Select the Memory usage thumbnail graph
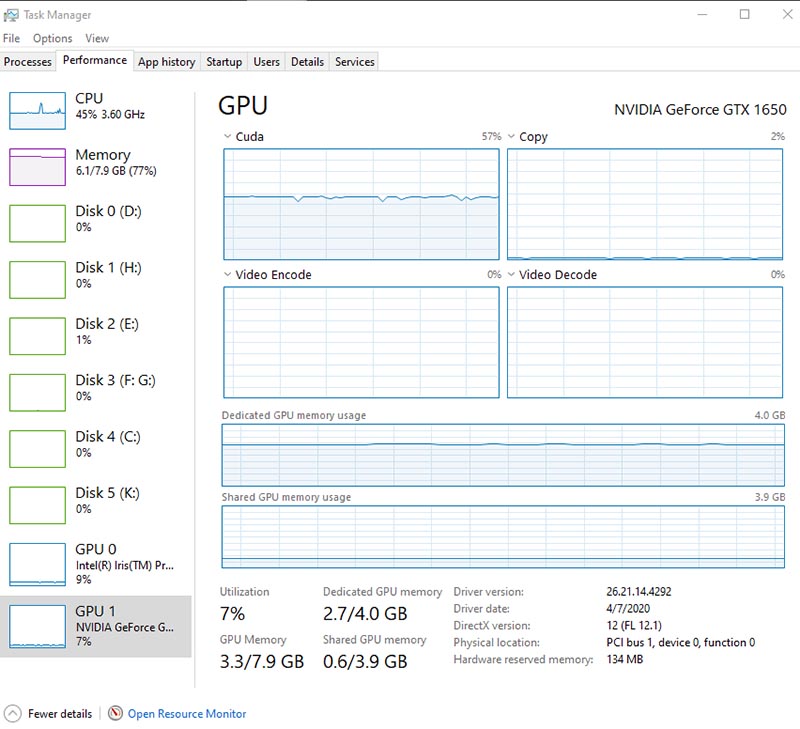 [x=37, y=167]
